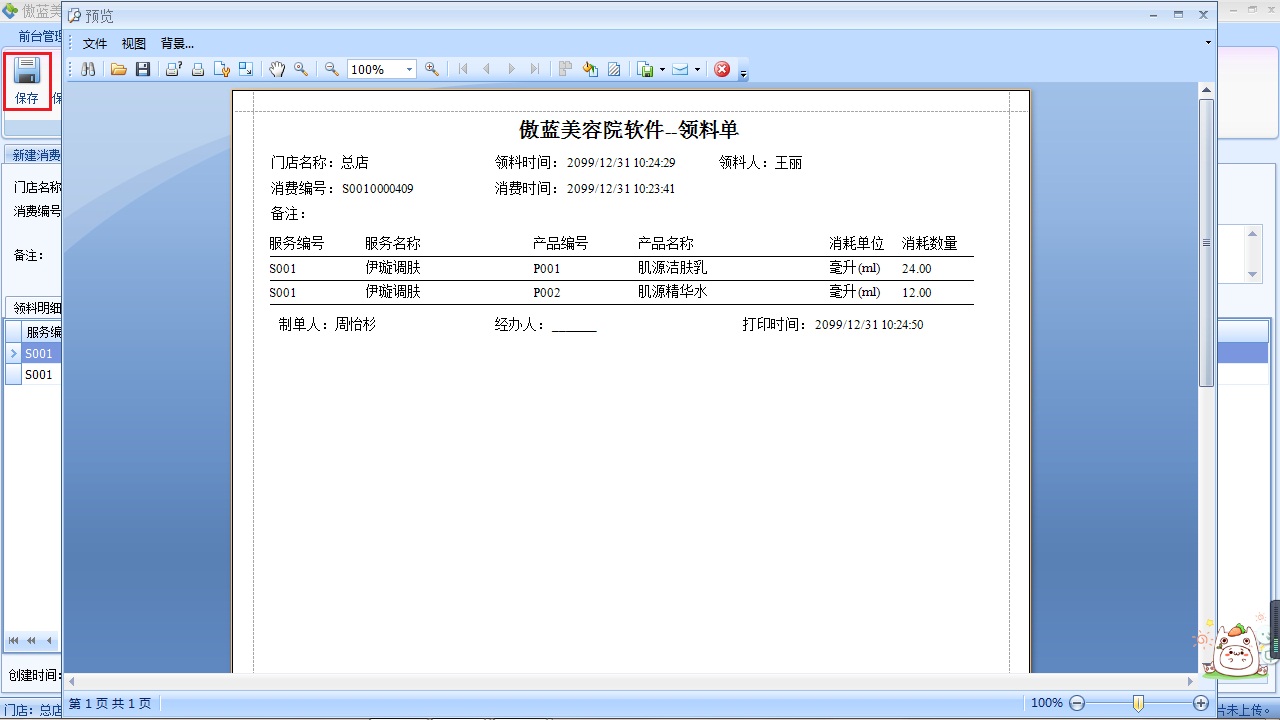Open a saved report using the folder icon

118,69
